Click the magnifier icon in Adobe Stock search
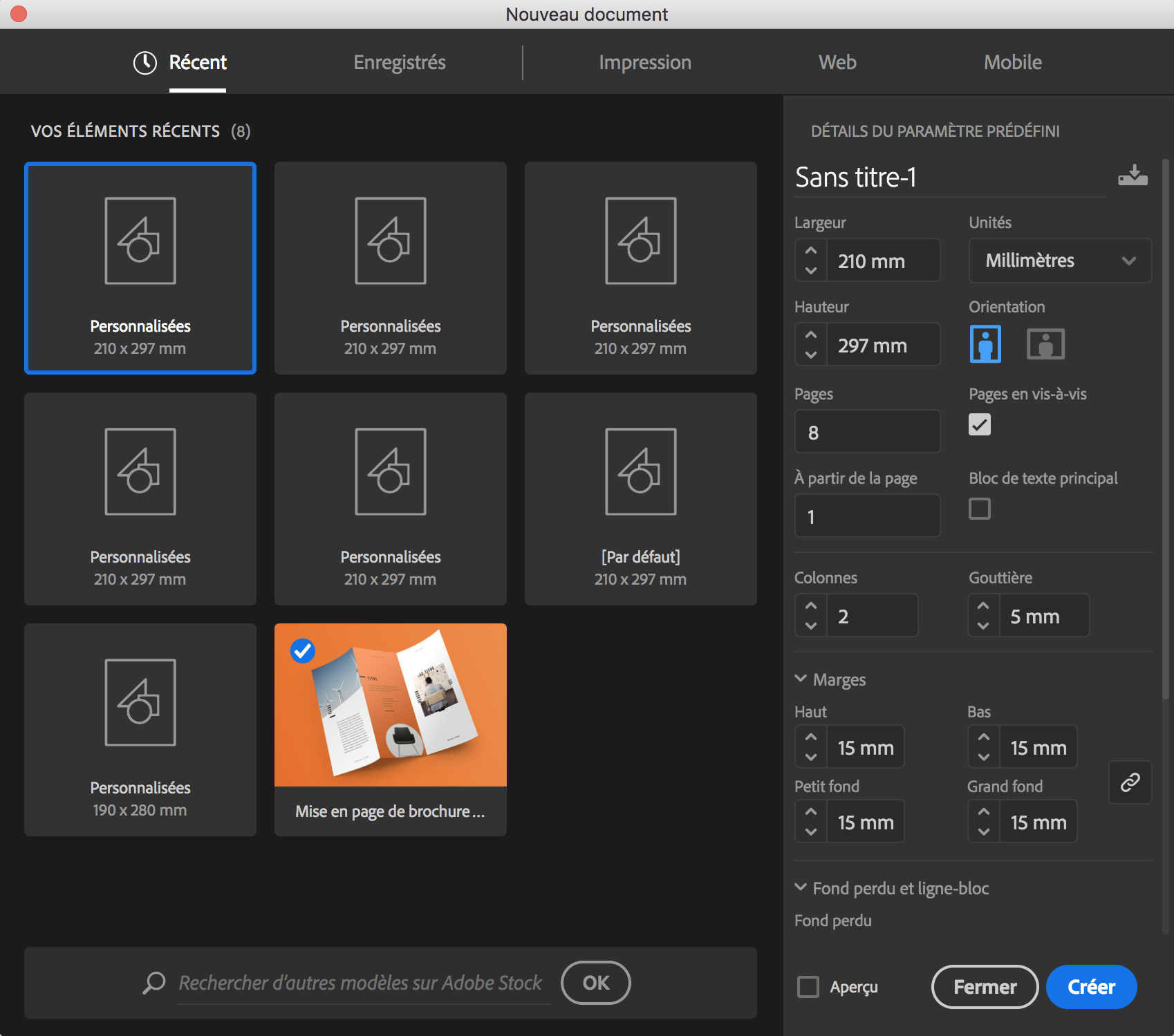 pos(153,982)
